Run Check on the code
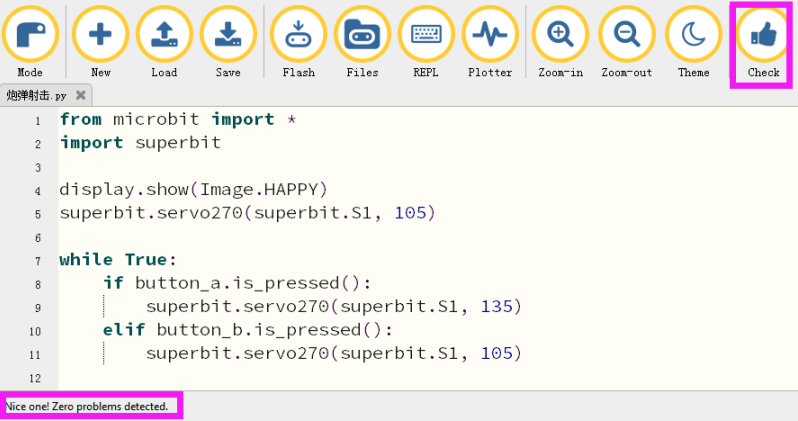The image size is (798, 421). point(763,35)
